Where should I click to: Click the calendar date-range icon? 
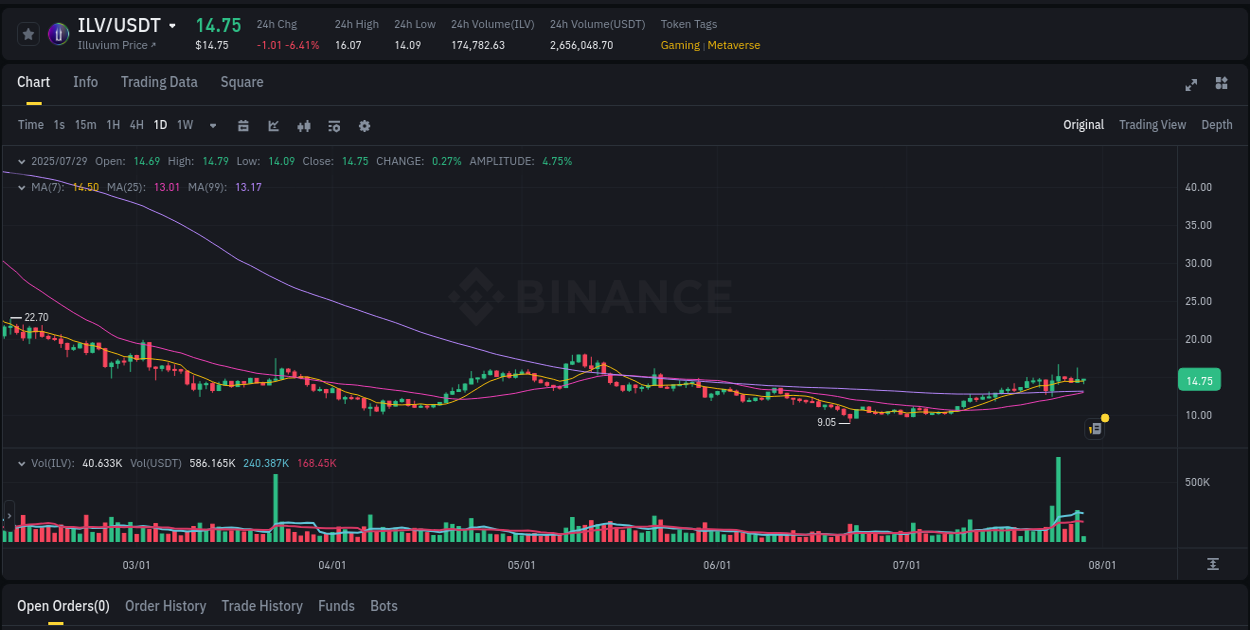click(x=243, y=126)
